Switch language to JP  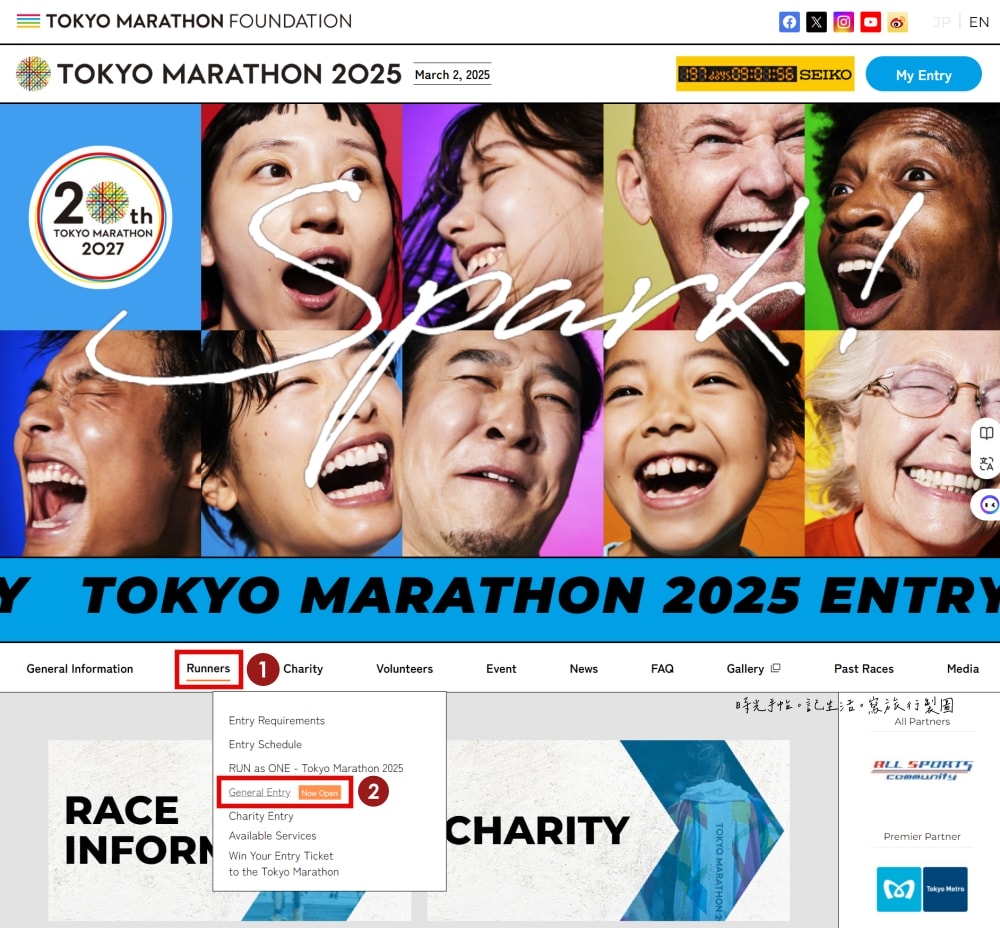point(941,22)
